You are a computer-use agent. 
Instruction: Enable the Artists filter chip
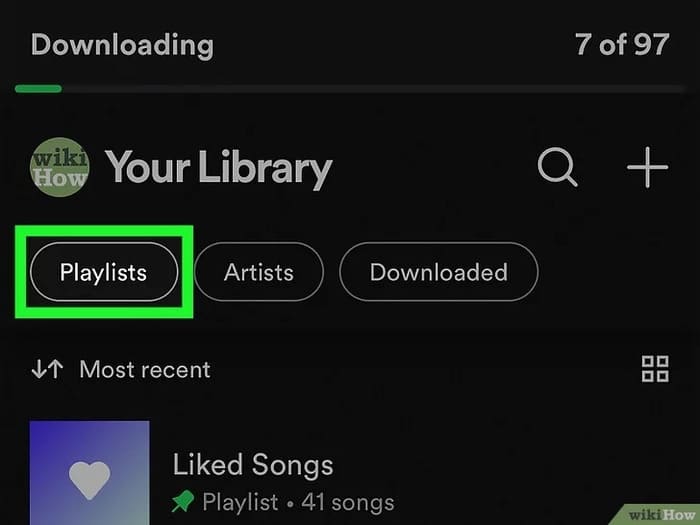click(x=258, y=272)
